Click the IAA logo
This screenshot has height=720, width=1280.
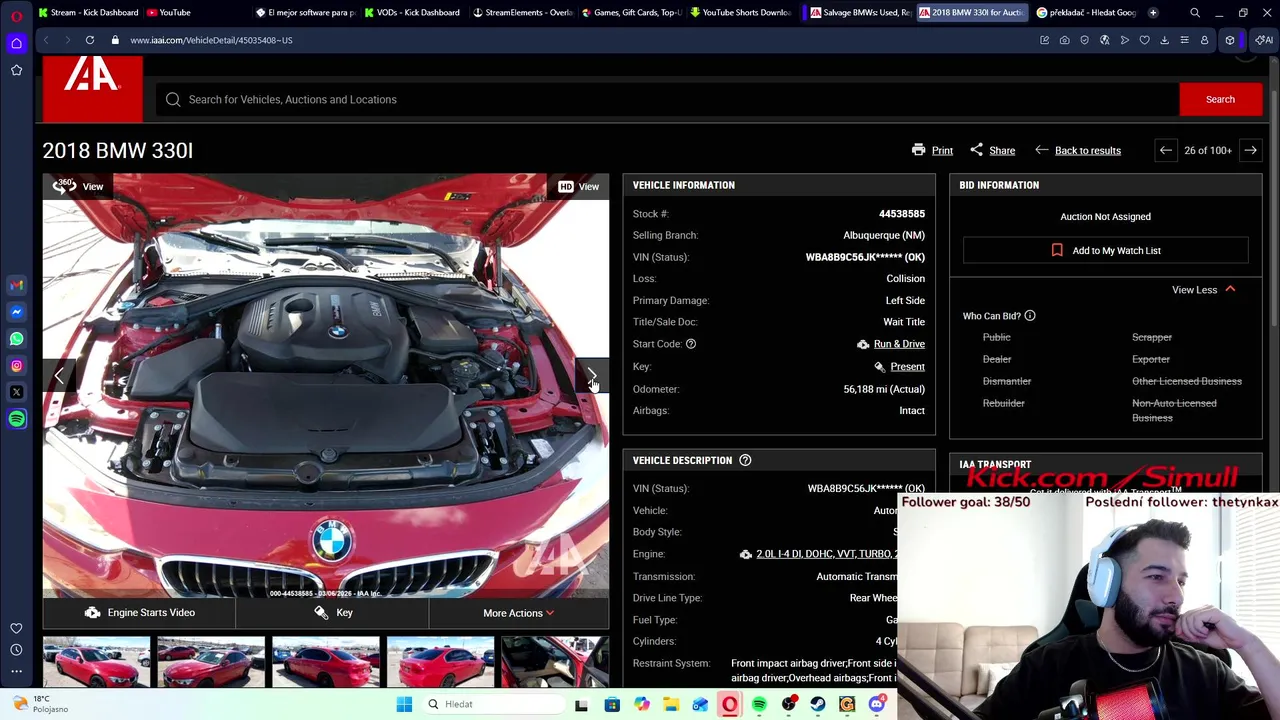(x=92, y=88)
